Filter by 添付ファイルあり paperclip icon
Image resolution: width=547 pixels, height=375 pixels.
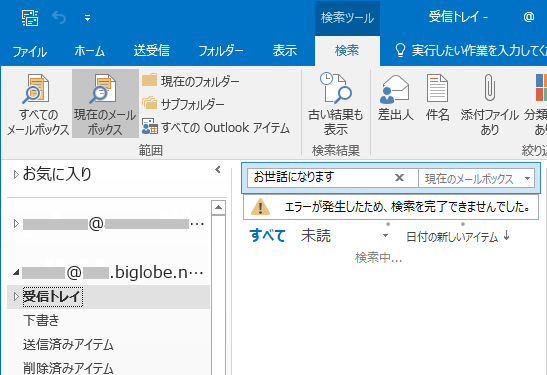pyautogui.click(x=489, y=104)
